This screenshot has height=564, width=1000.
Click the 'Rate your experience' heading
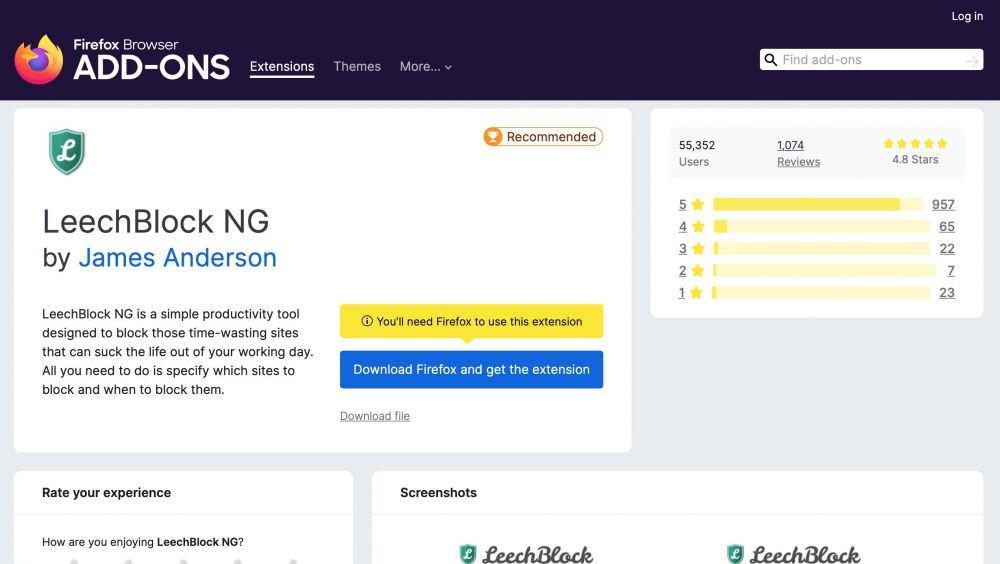point(107,493)
